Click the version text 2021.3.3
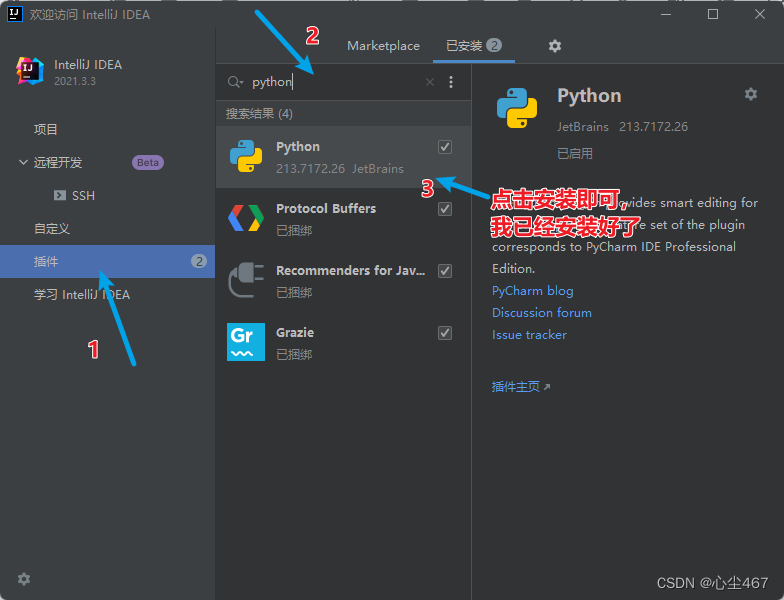784x600 pixels. tap(75, 81)
